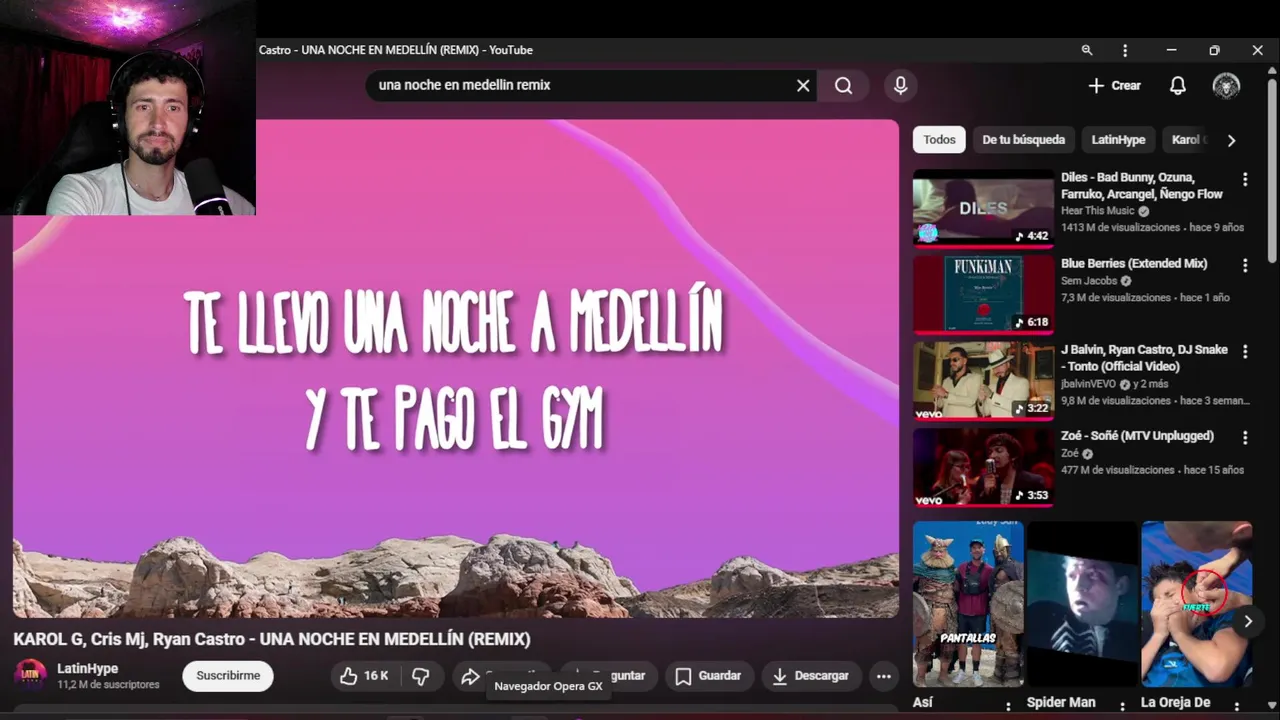The width and height of the screenshot is (1280, 720).
Task: Select the Todos filter chip
Action: [x=939, y=140]
